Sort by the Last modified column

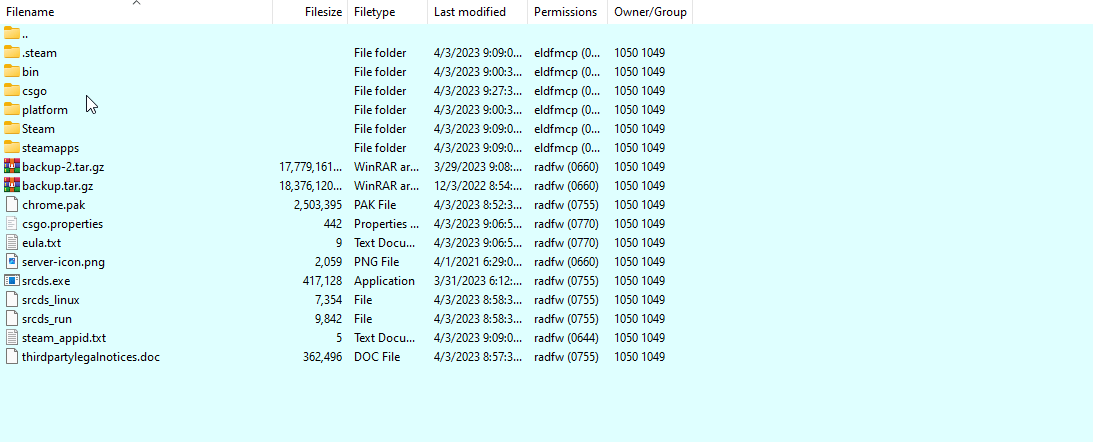coord(469,12)
